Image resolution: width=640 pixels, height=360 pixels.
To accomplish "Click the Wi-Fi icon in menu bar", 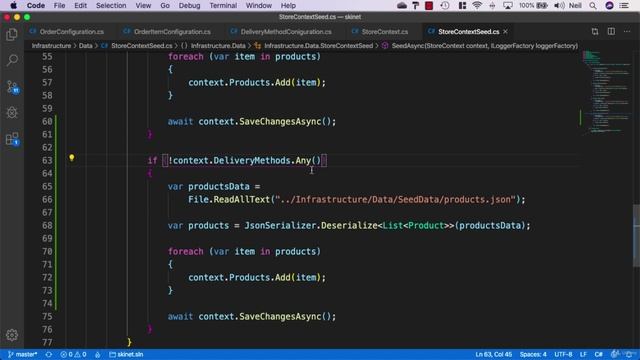I will (x=477, y=5).
